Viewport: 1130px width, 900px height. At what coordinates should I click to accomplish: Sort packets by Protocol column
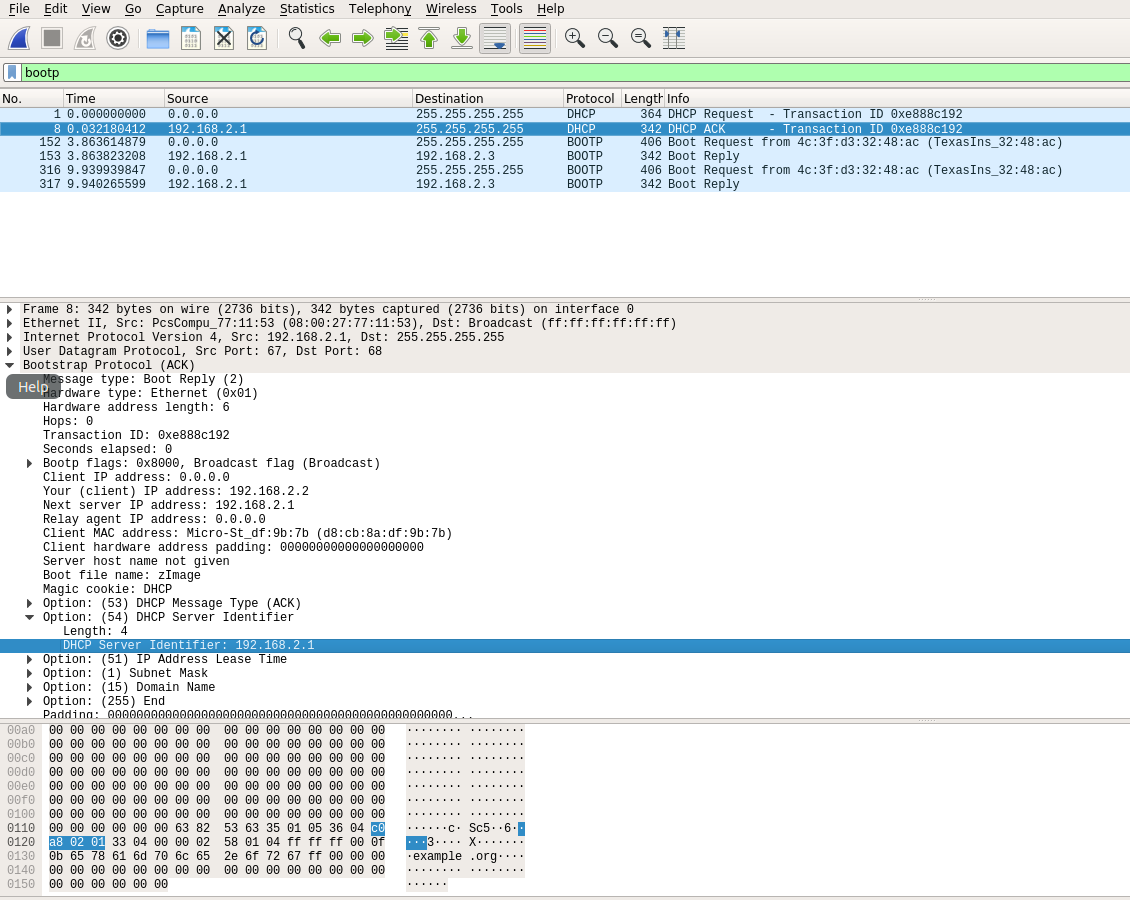coord(592,99)
